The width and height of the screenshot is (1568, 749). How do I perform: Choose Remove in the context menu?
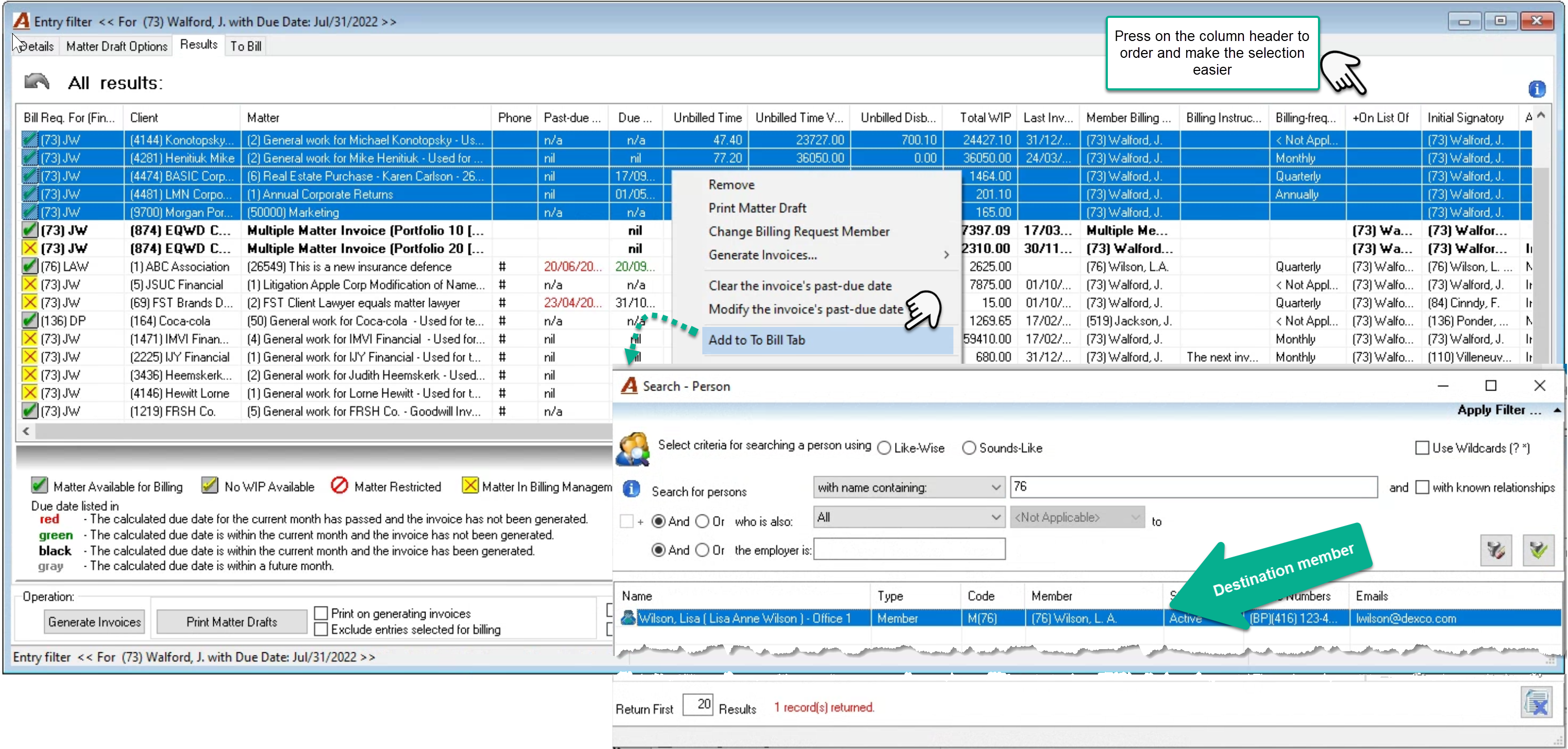[x=731, y=184]
